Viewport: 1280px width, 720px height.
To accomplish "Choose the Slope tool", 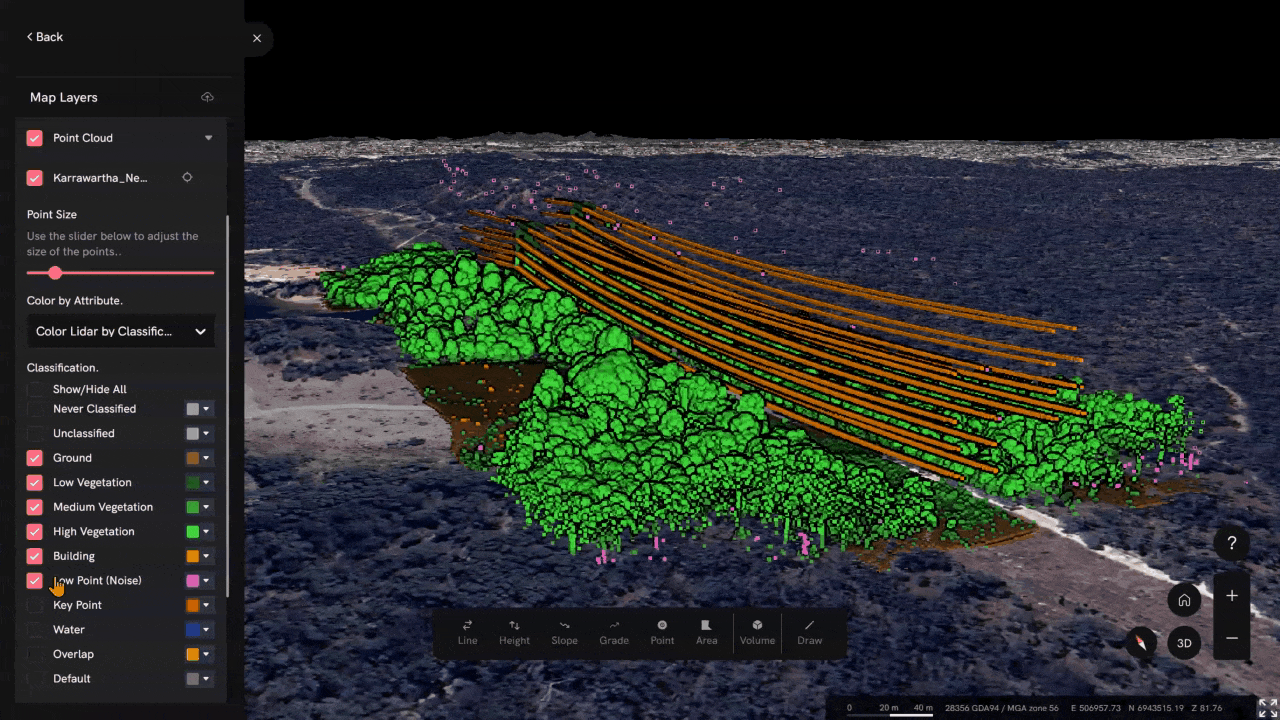I will tap(564, 632).
